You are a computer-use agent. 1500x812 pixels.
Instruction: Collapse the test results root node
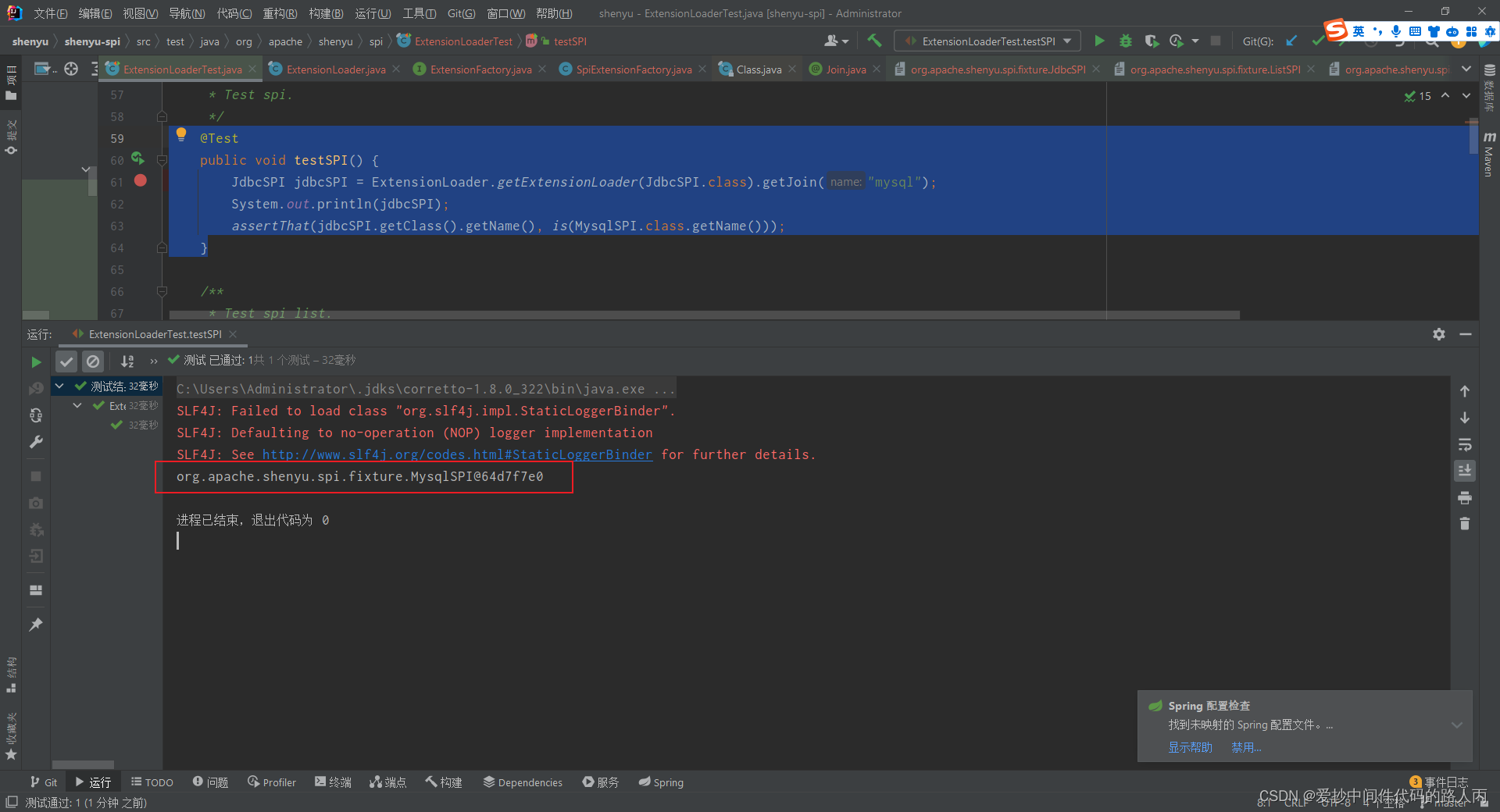[59, 386]
